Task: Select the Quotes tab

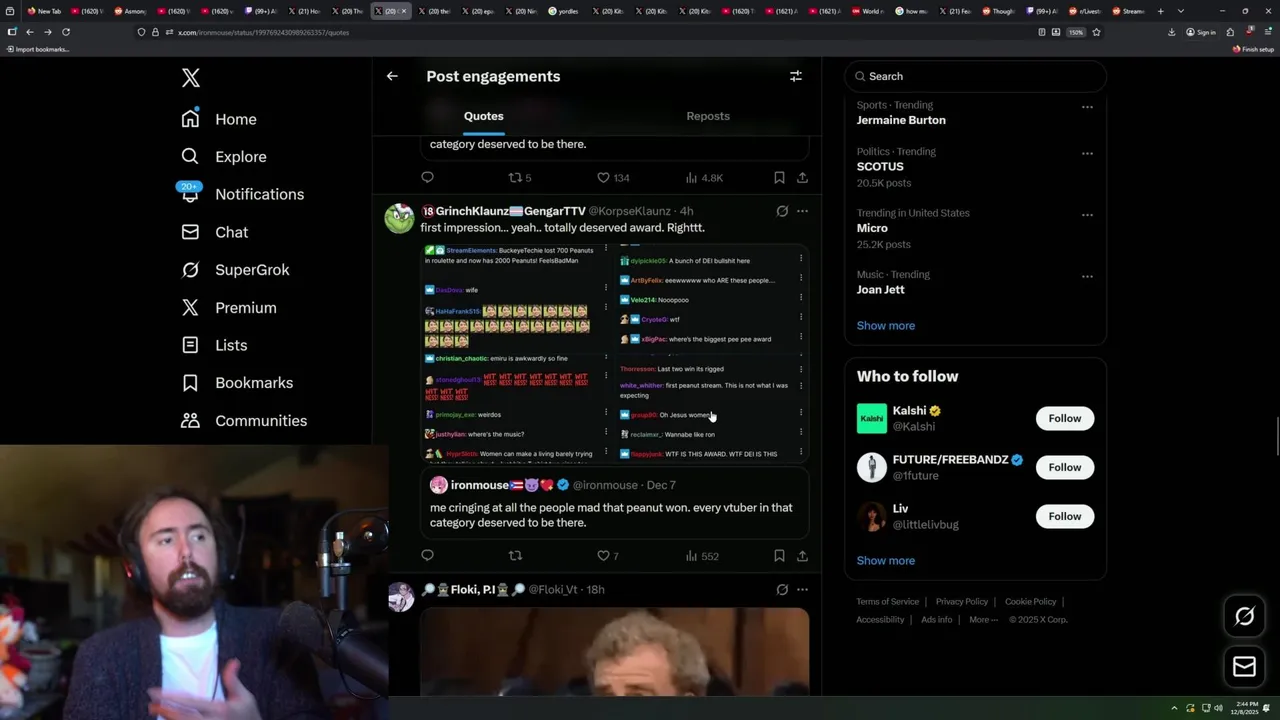Action: point(484,116)
